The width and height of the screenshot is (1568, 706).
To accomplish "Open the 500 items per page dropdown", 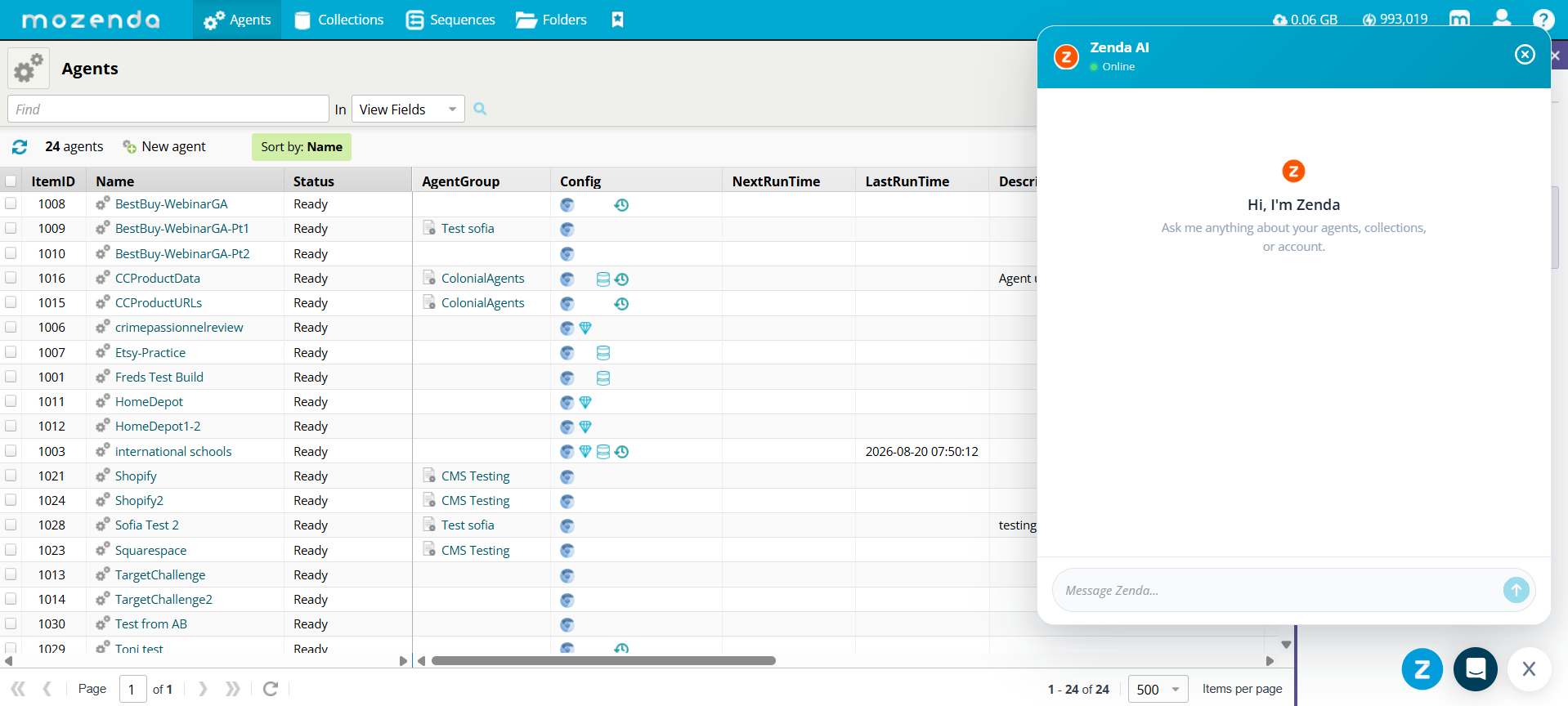I will [x=1158, y=689].
